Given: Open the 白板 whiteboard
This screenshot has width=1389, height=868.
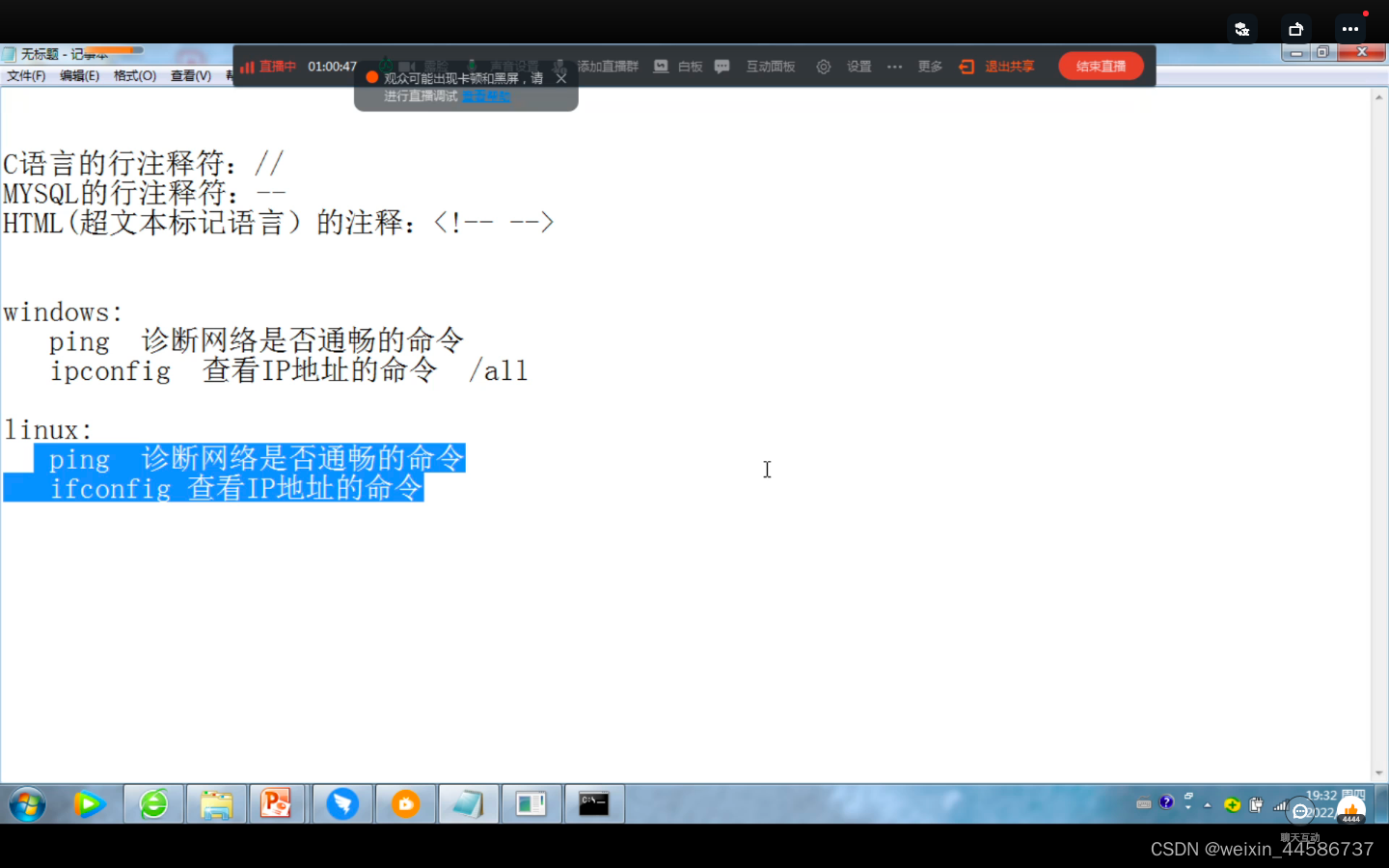Looking at the screenshot, I should (690, 67).
